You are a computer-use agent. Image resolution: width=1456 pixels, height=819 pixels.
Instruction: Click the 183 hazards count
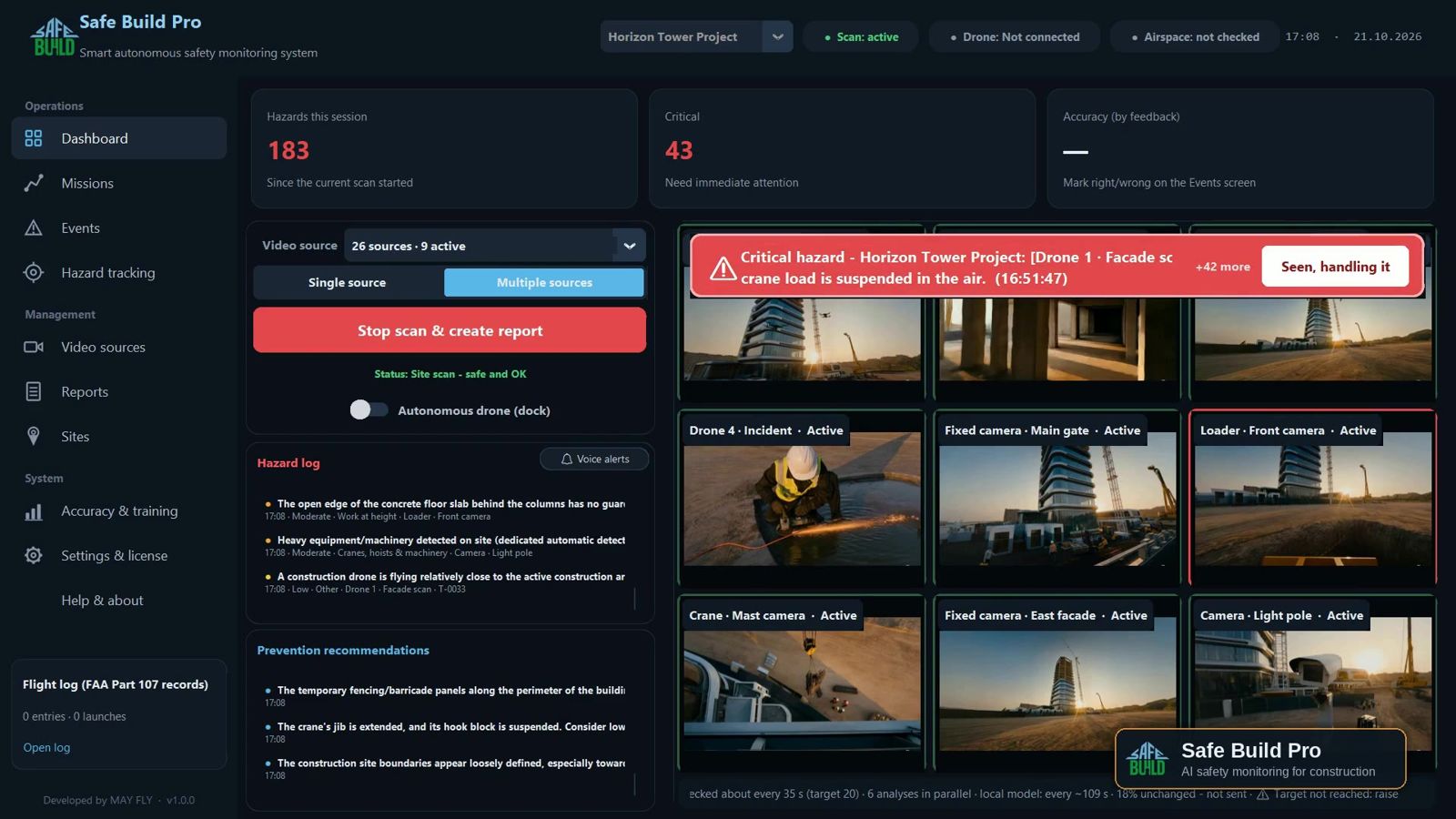[x=288, y=150]
